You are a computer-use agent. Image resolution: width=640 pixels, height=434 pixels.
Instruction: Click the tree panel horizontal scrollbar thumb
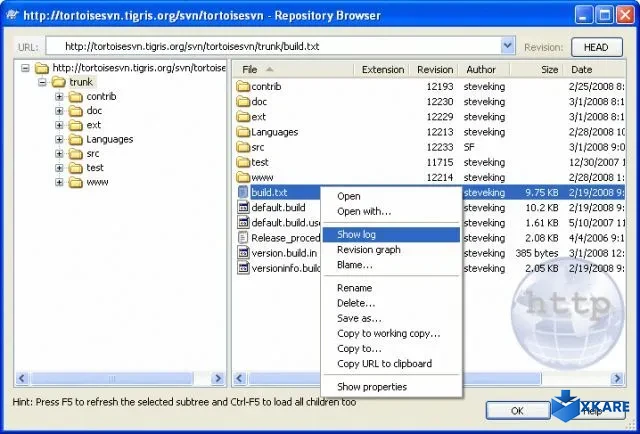tap(112, 378)
